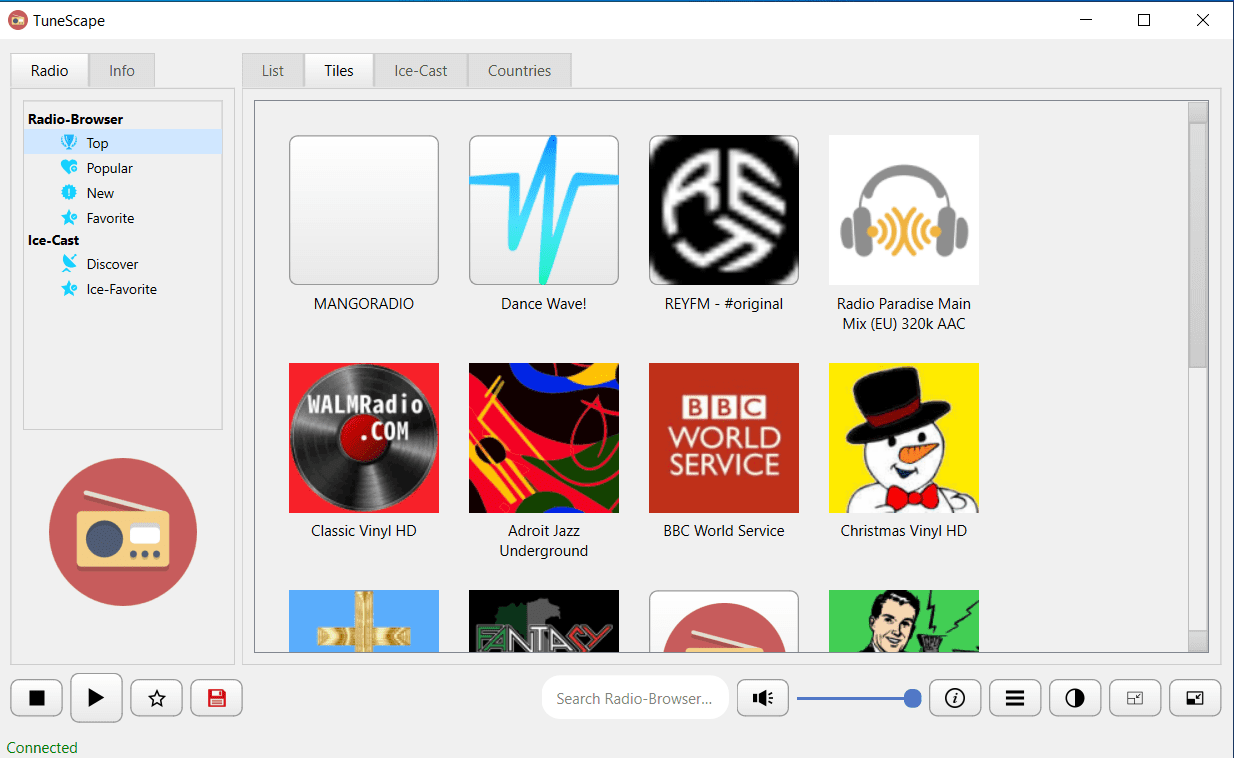Stop playback with the square stop button
Screen dimensions: 1234x758
37,698
